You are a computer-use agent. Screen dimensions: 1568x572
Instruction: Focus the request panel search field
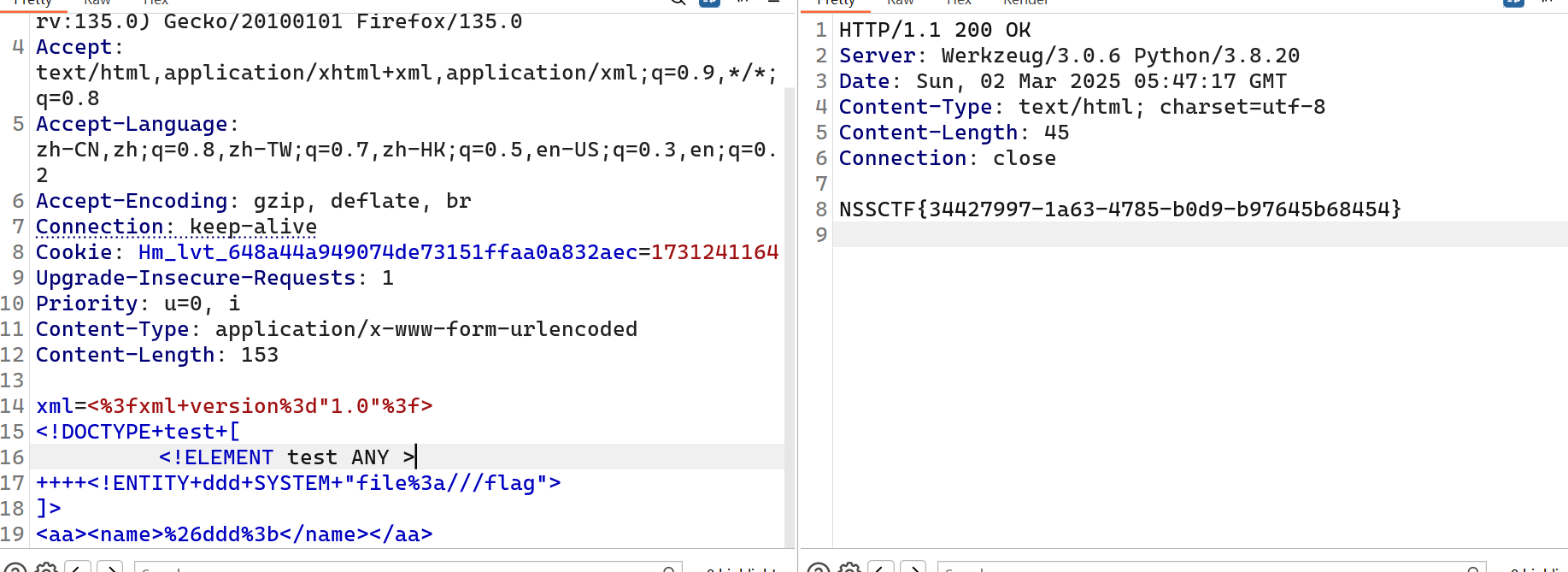[x=408, y=568]
